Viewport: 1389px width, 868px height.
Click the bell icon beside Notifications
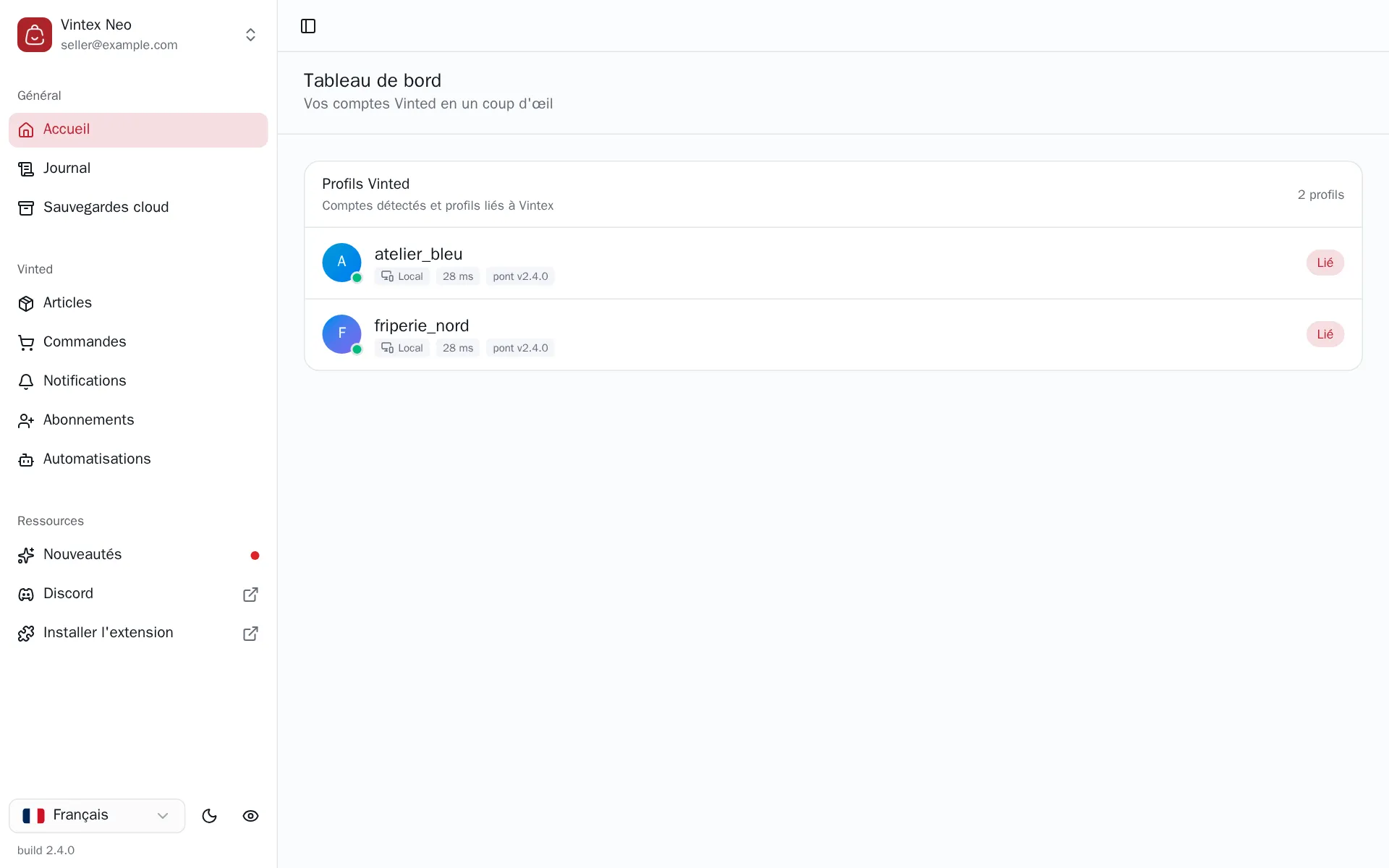coord(26,381)
